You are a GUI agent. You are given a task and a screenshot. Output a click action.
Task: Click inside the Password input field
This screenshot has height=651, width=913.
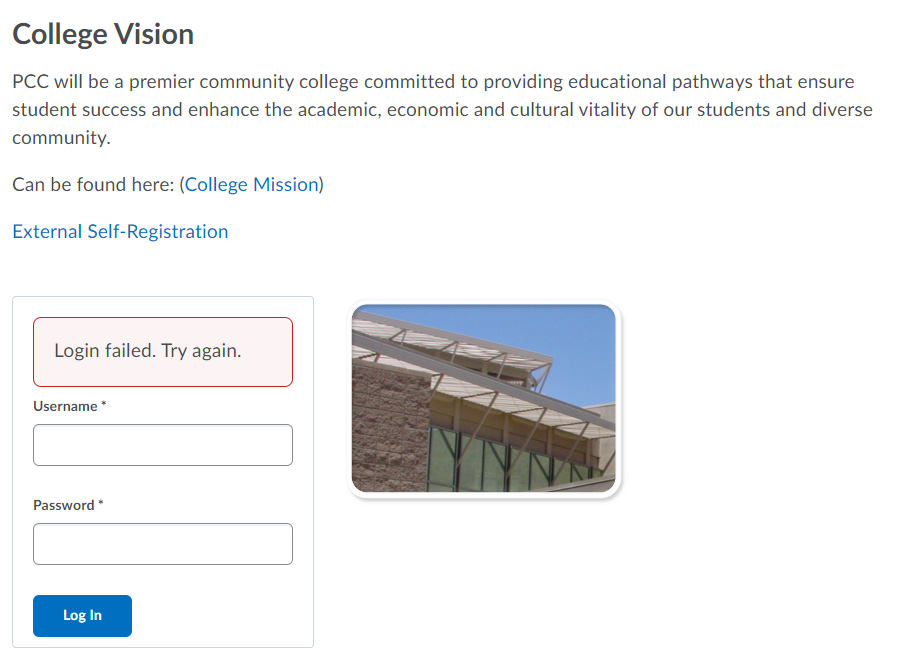coord(162,543)
